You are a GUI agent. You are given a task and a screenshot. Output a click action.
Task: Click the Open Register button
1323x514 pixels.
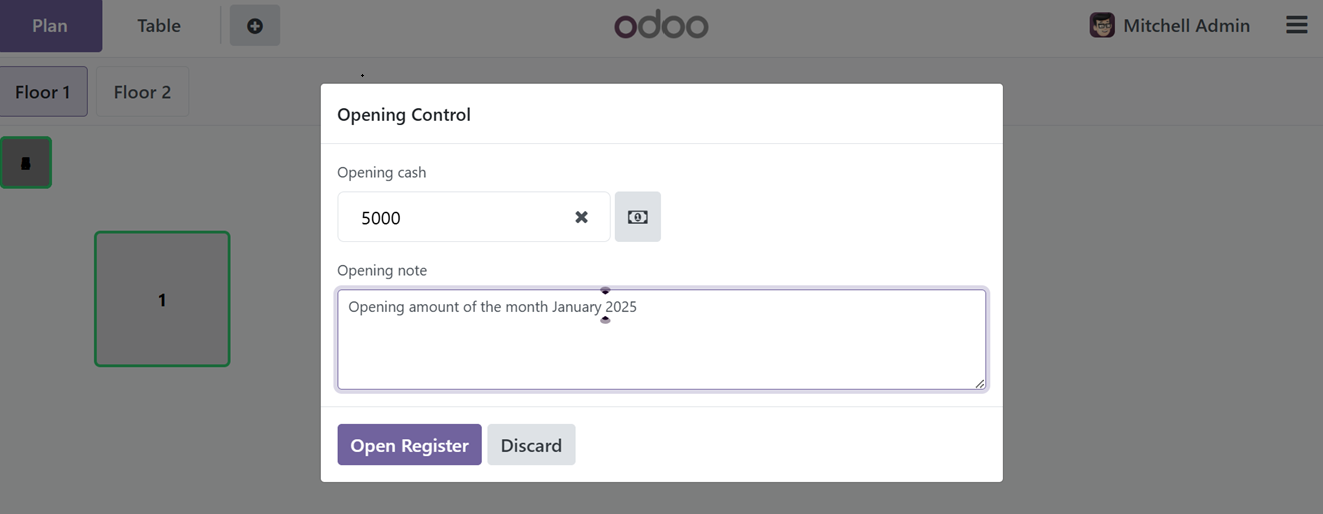pos(409,445)
